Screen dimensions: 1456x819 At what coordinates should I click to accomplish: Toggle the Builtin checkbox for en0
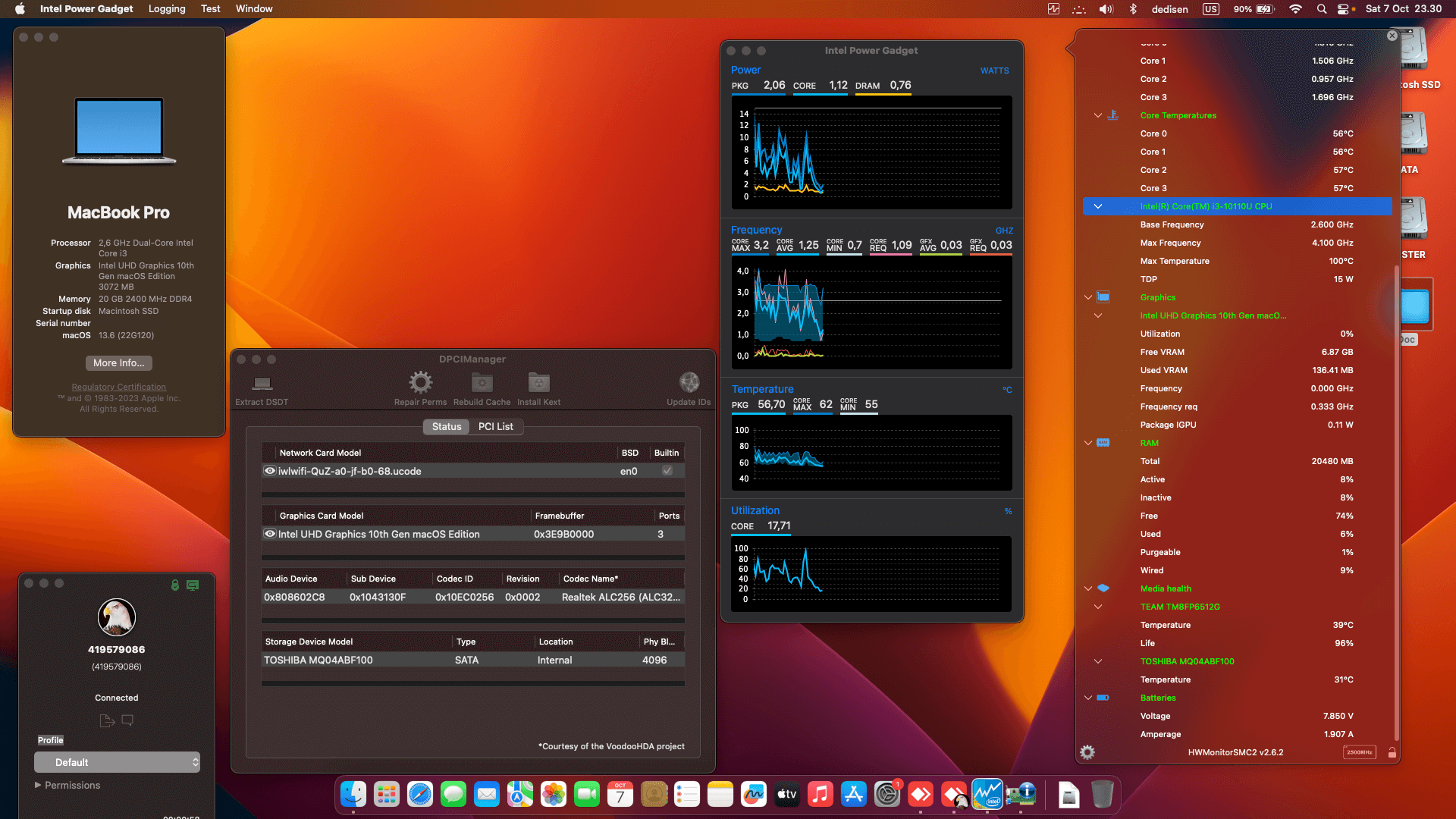click(x=667, y=471)
